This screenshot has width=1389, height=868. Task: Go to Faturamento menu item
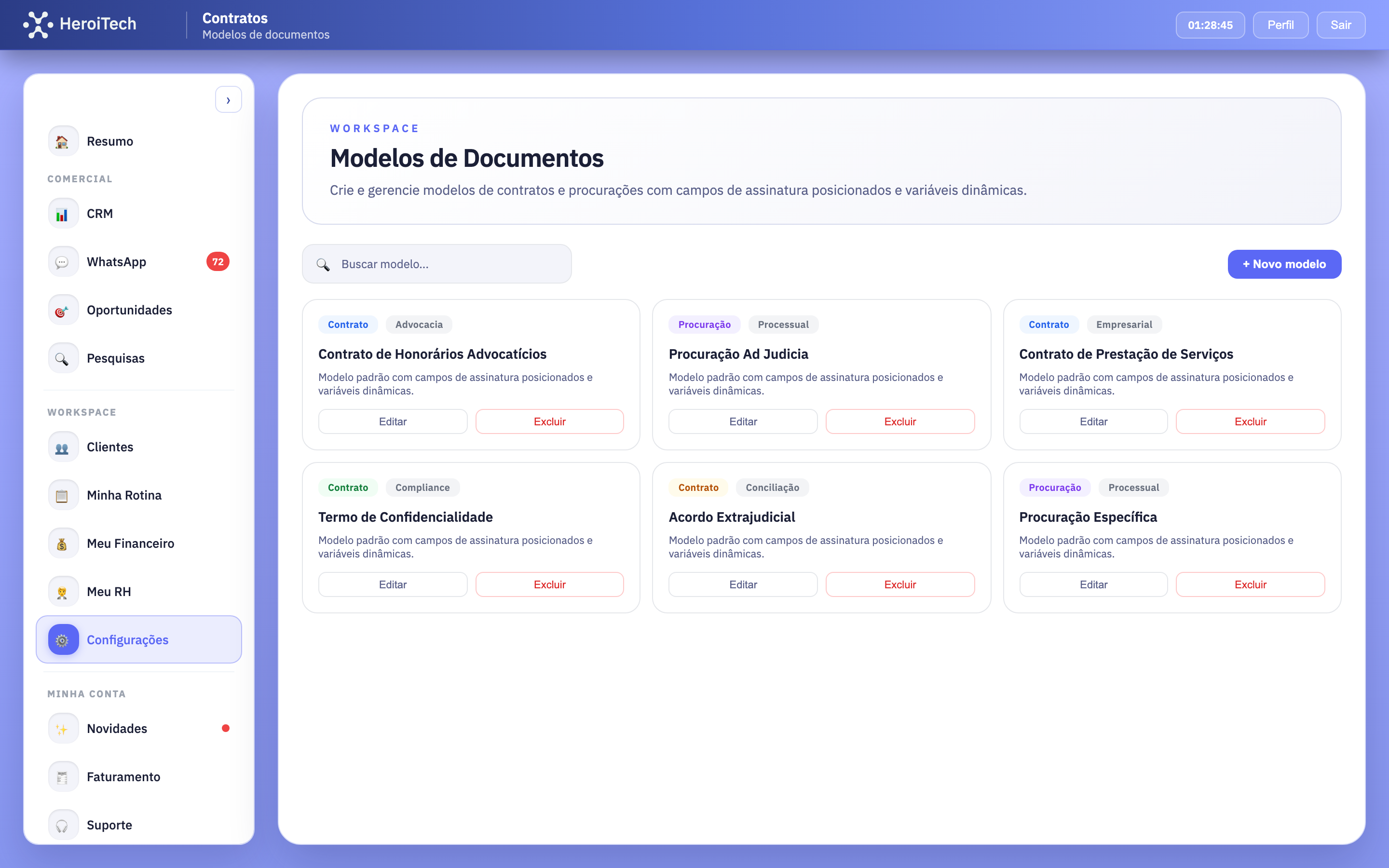point(123,777)
